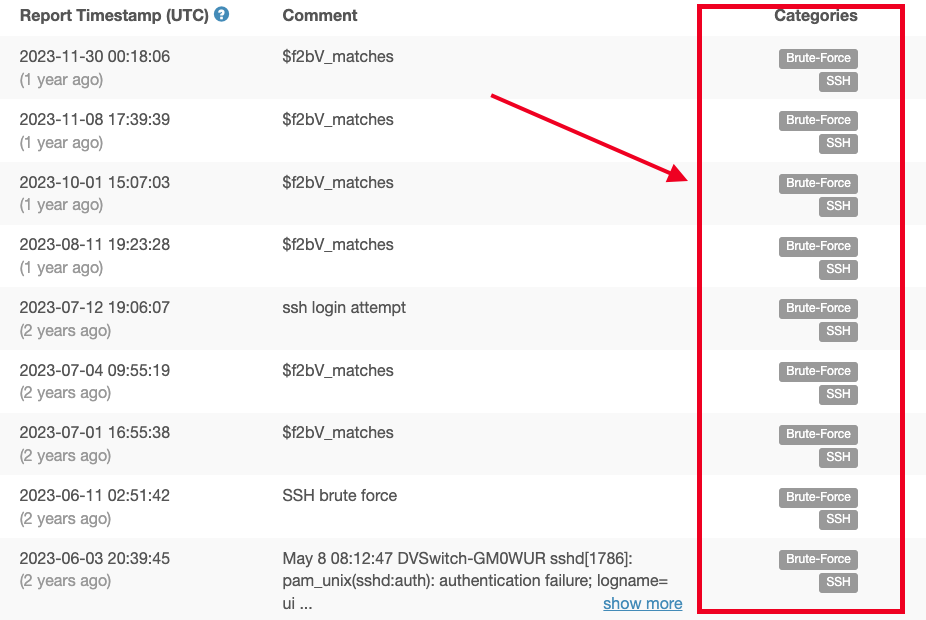This screenshot has height=620, width=926.
Task: Click the help icon beside Report Timestamp
Action: [x=221, y=14]
